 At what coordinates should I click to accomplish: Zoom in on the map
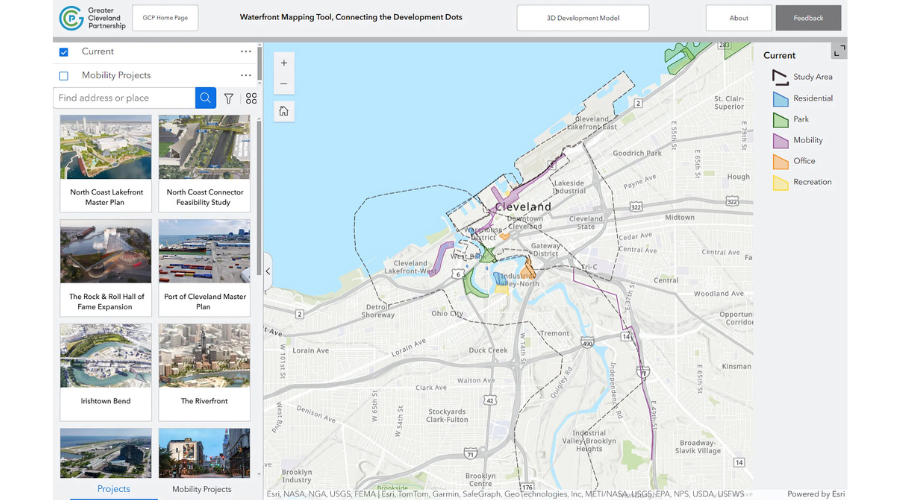click(x=284, y=63)
